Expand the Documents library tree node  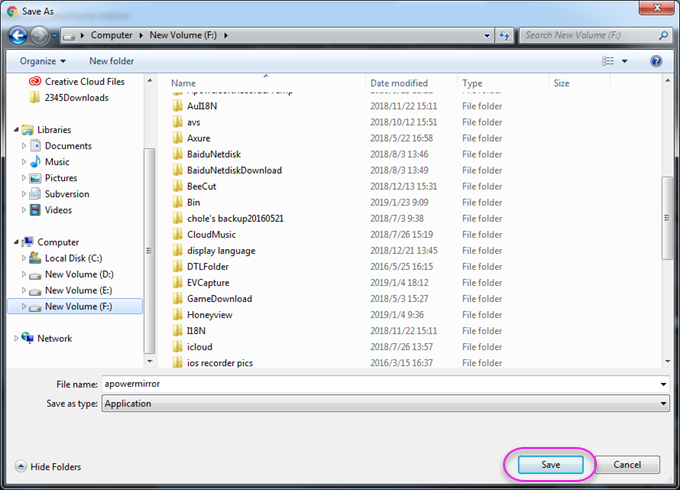[25, 146]
